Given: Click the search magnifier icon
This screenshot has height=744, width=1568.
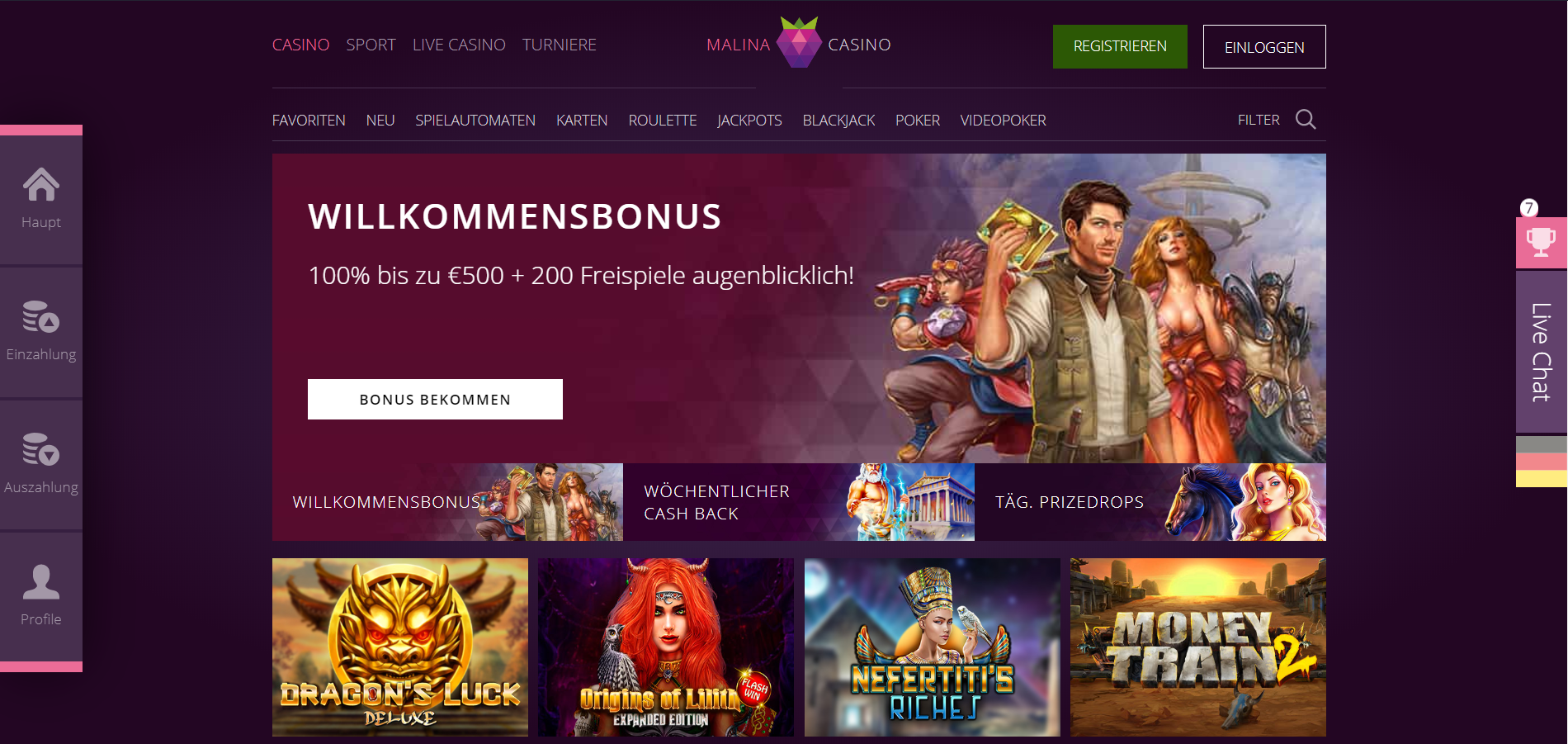Looking at the screenshot, I should click(x=1306, y=120).
